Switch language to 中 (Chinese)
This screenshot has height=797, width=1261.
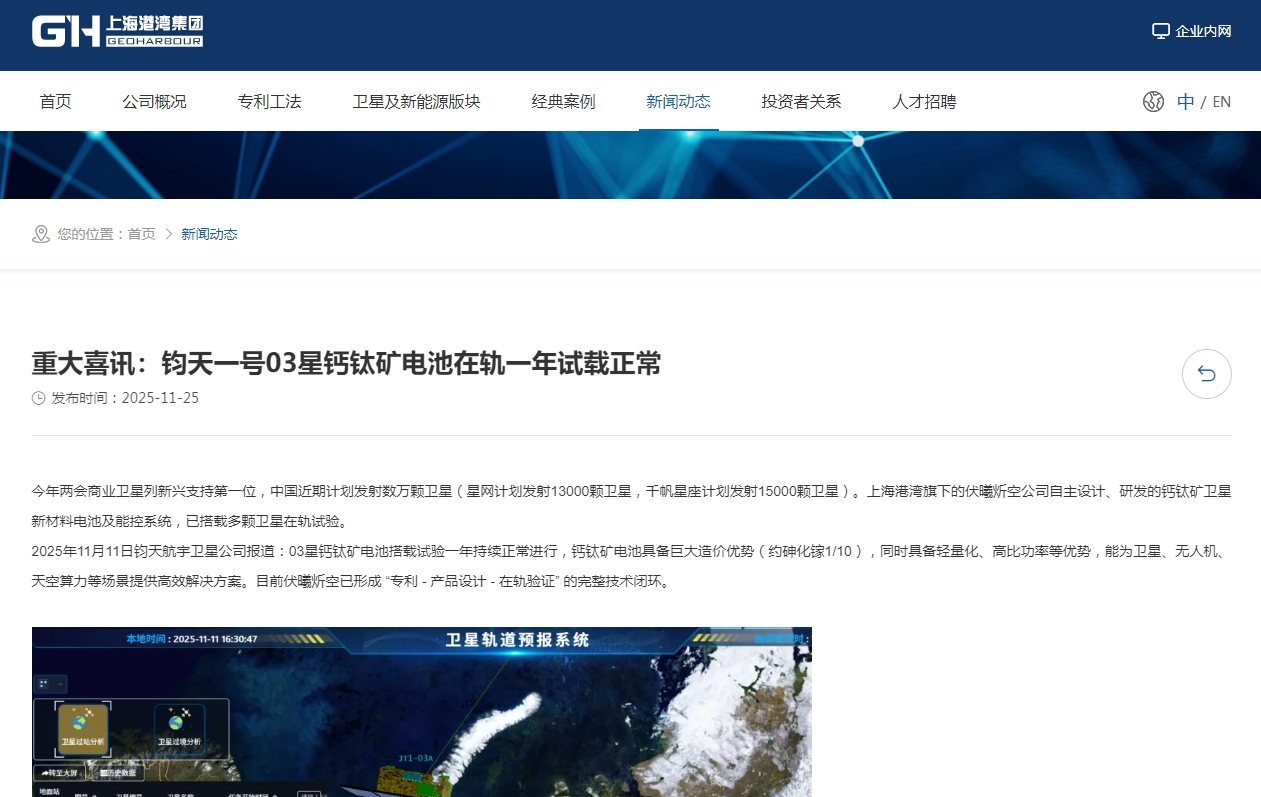(1186, 101)
